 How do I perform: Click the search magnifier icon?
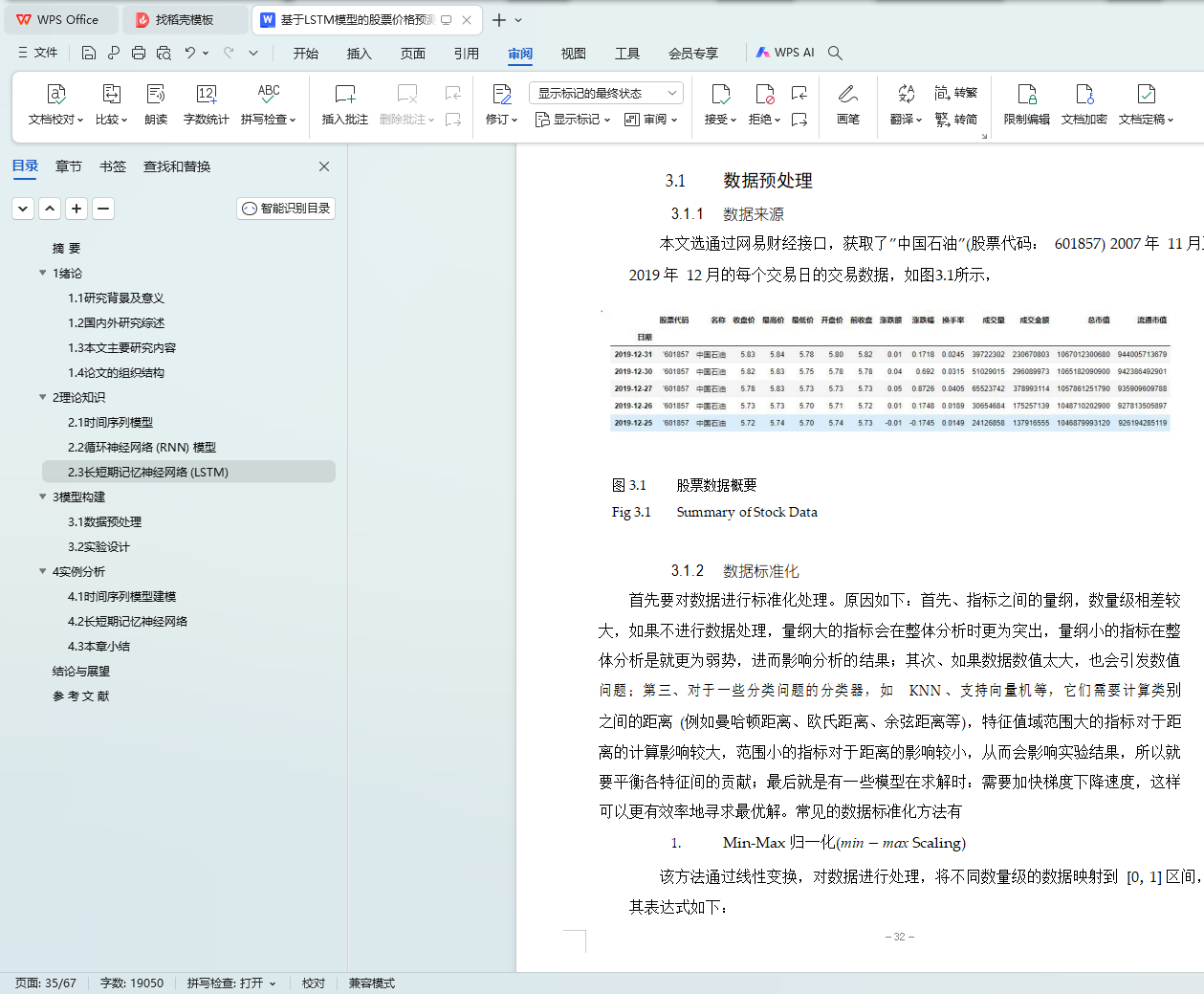tap(835, 53)
